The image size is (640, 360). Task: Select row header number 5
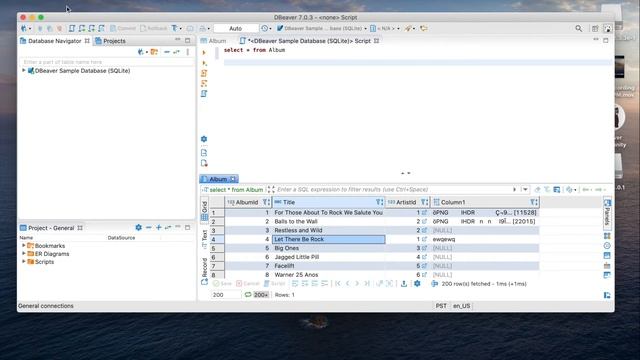(217, 248)
